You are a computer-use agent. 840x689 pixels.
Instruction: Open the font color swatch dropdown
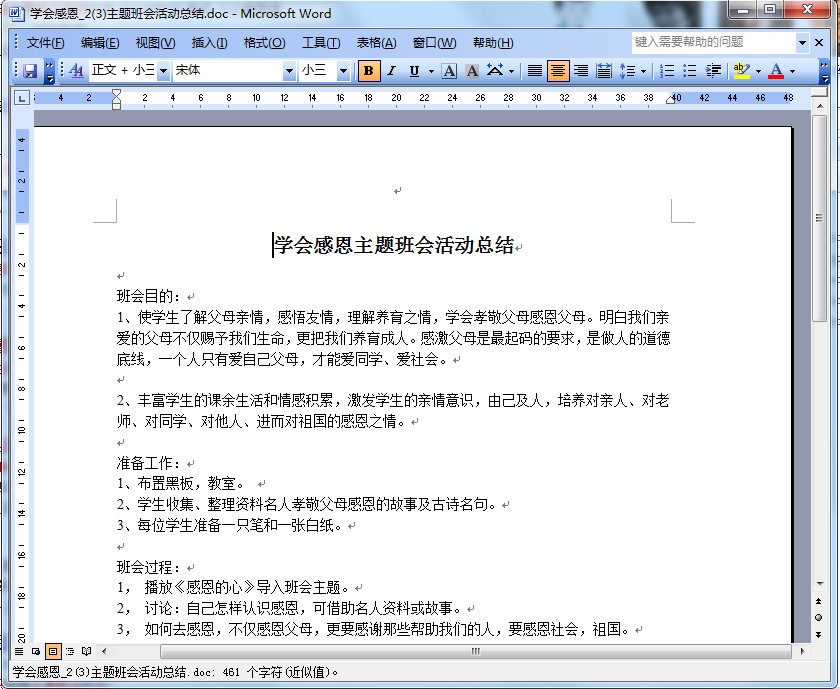tap(791, 71)
